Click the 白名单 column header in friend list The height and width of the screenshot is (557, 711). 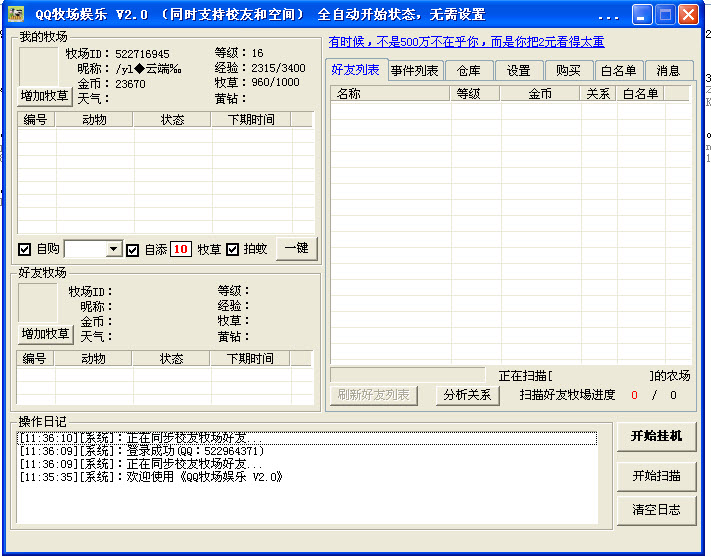coord(640,93)
